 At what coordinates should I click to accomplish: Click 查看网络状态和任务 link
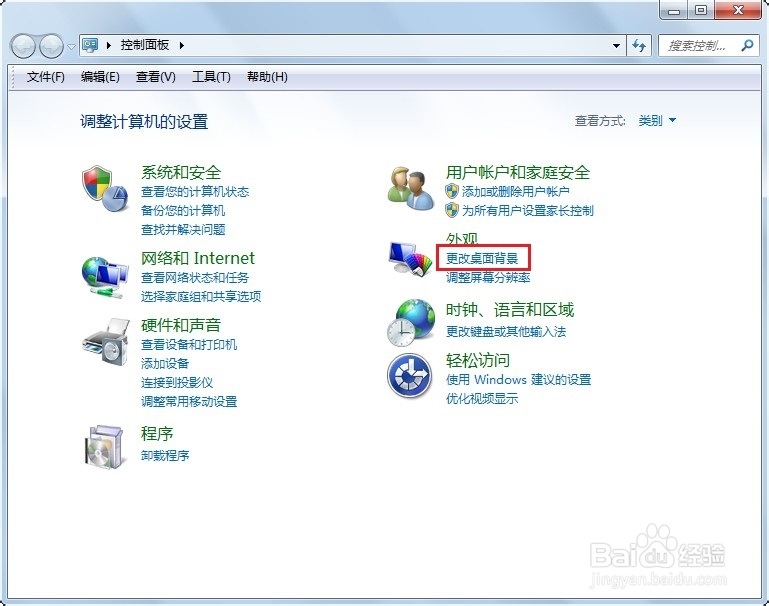point(195,278)
